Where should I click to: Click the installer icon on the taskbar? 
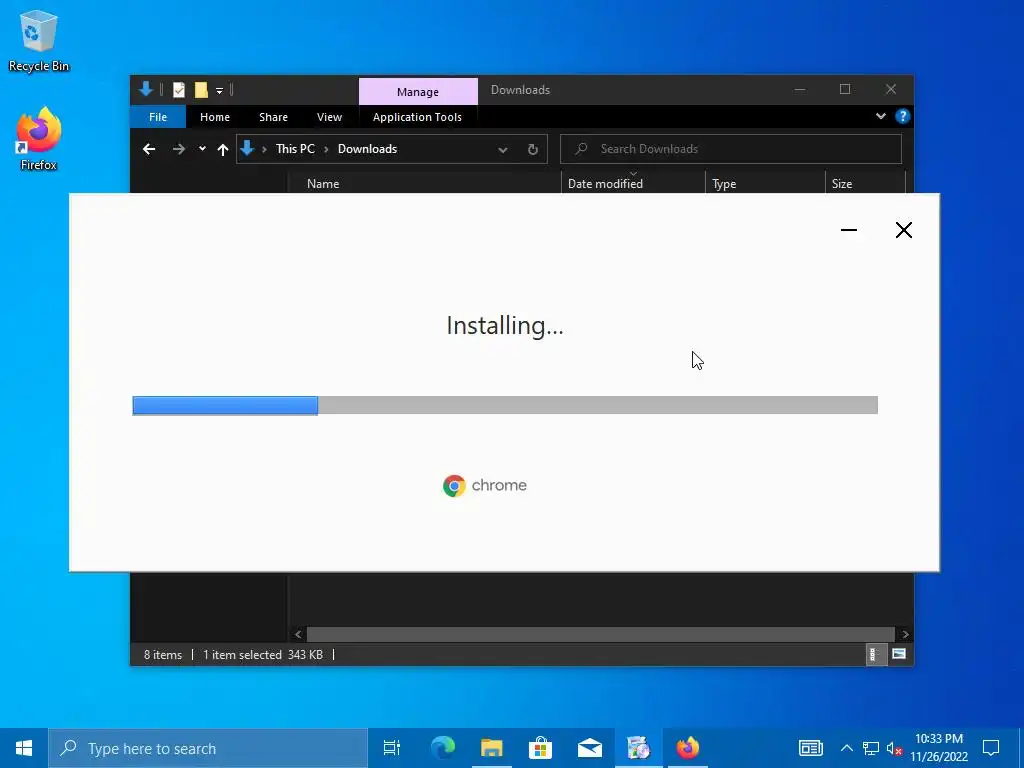point(639,748)
